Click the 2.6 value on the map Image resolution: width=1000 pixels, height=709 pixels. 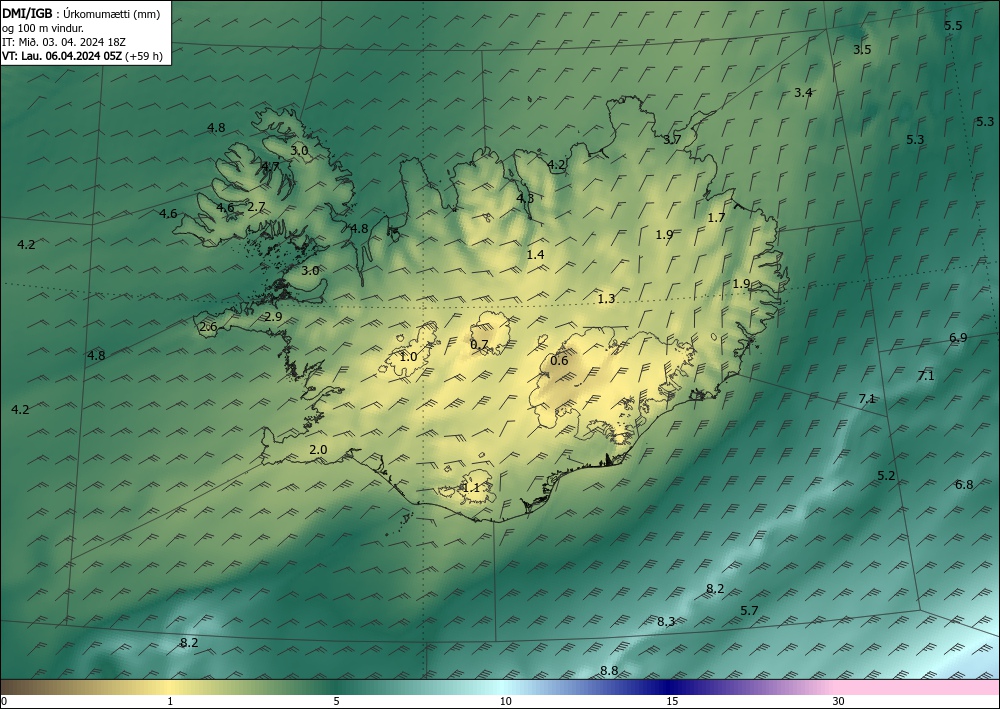point(208,327)
